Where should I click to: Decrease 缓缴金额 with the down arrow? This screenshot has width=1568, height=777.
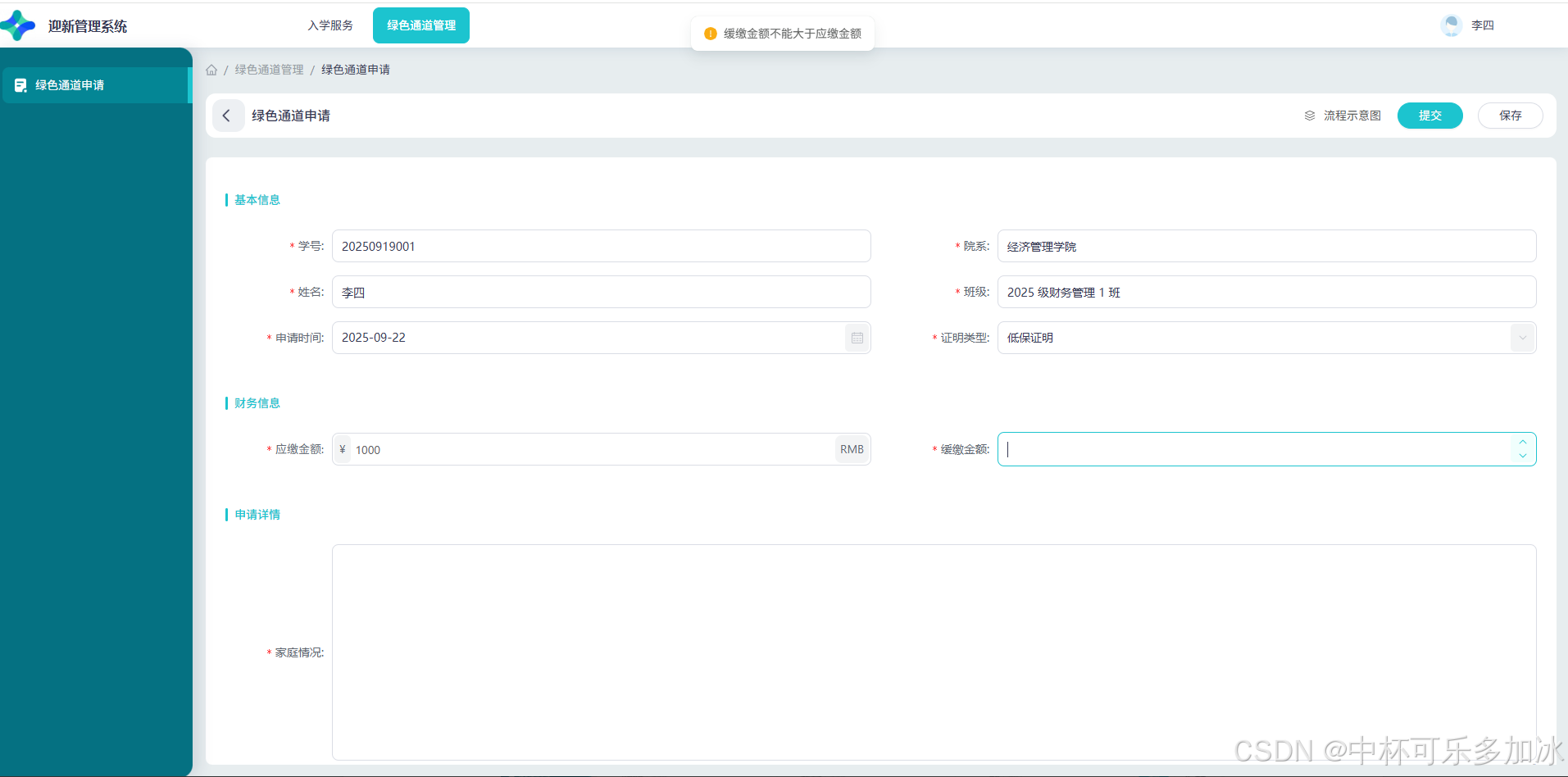tap(1523, 456)
